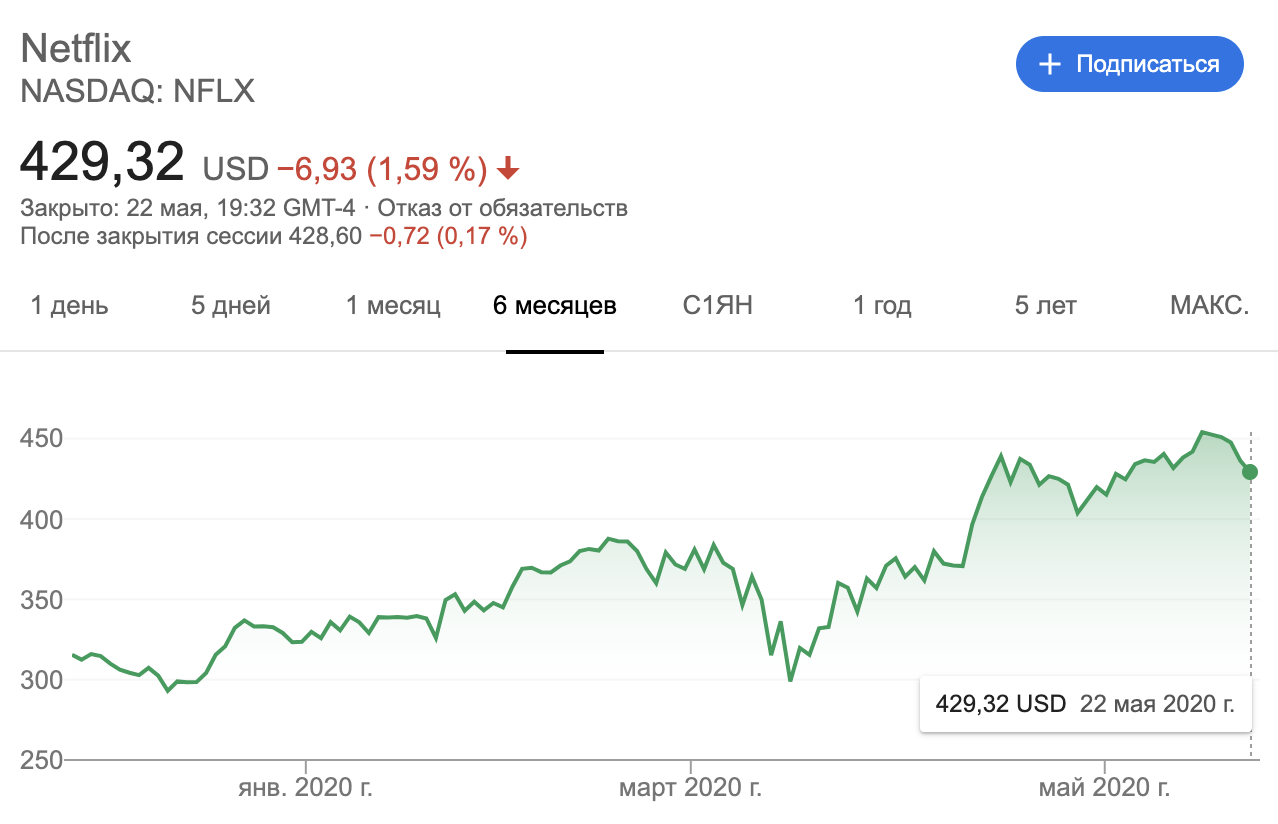Viewport: 1278px width, 824px height.
Task: Select the 6 месяцев tab
Action: 554,306
